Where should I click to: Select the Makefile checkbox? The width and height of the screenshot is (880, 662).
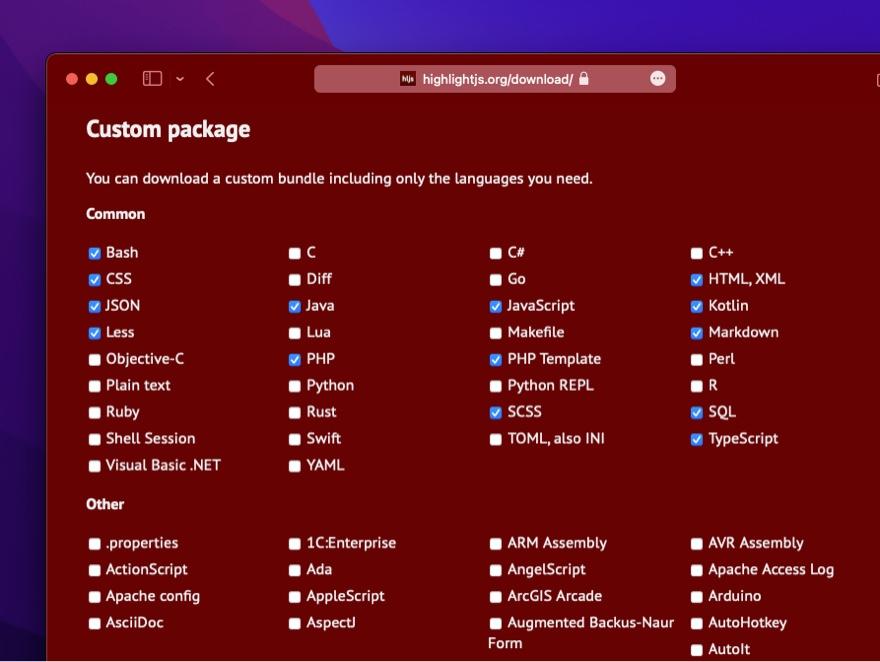(496, 333)
